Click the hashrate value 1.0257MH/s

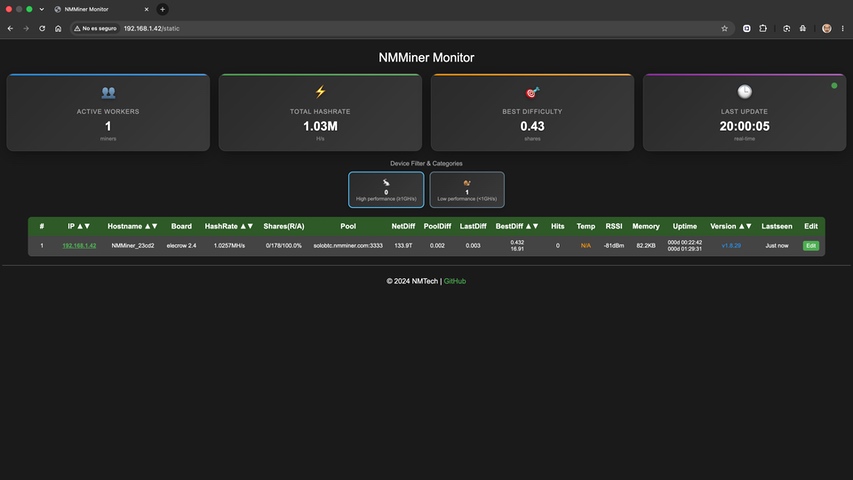coord(229,245)
